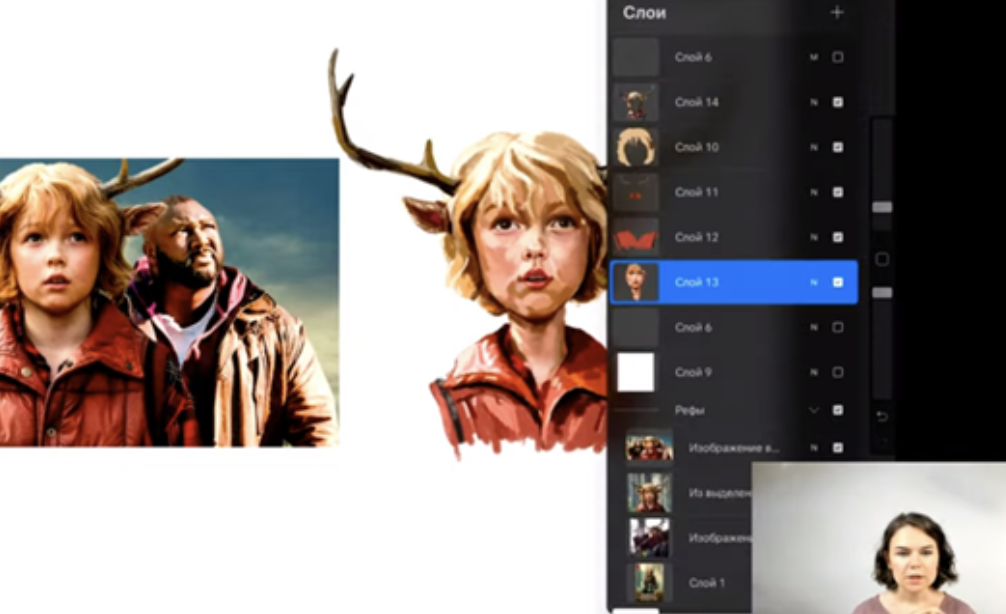Select the Рефы group name

click(690, 410)
